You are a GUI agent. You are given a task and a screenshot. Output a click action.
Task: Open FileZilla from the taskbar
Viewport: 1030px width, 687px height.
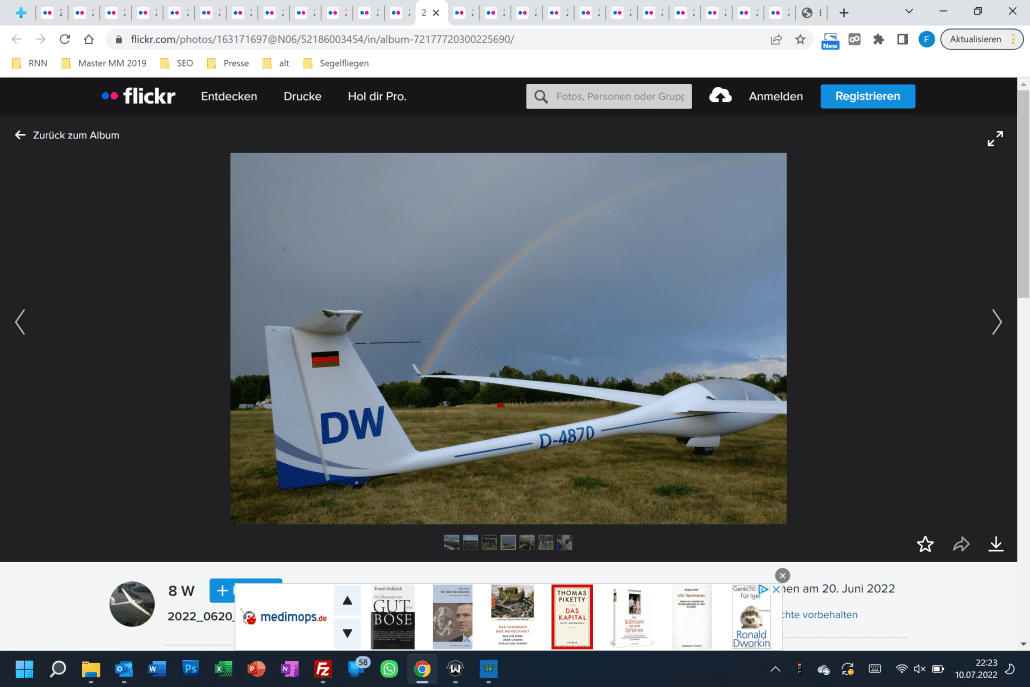323,669
